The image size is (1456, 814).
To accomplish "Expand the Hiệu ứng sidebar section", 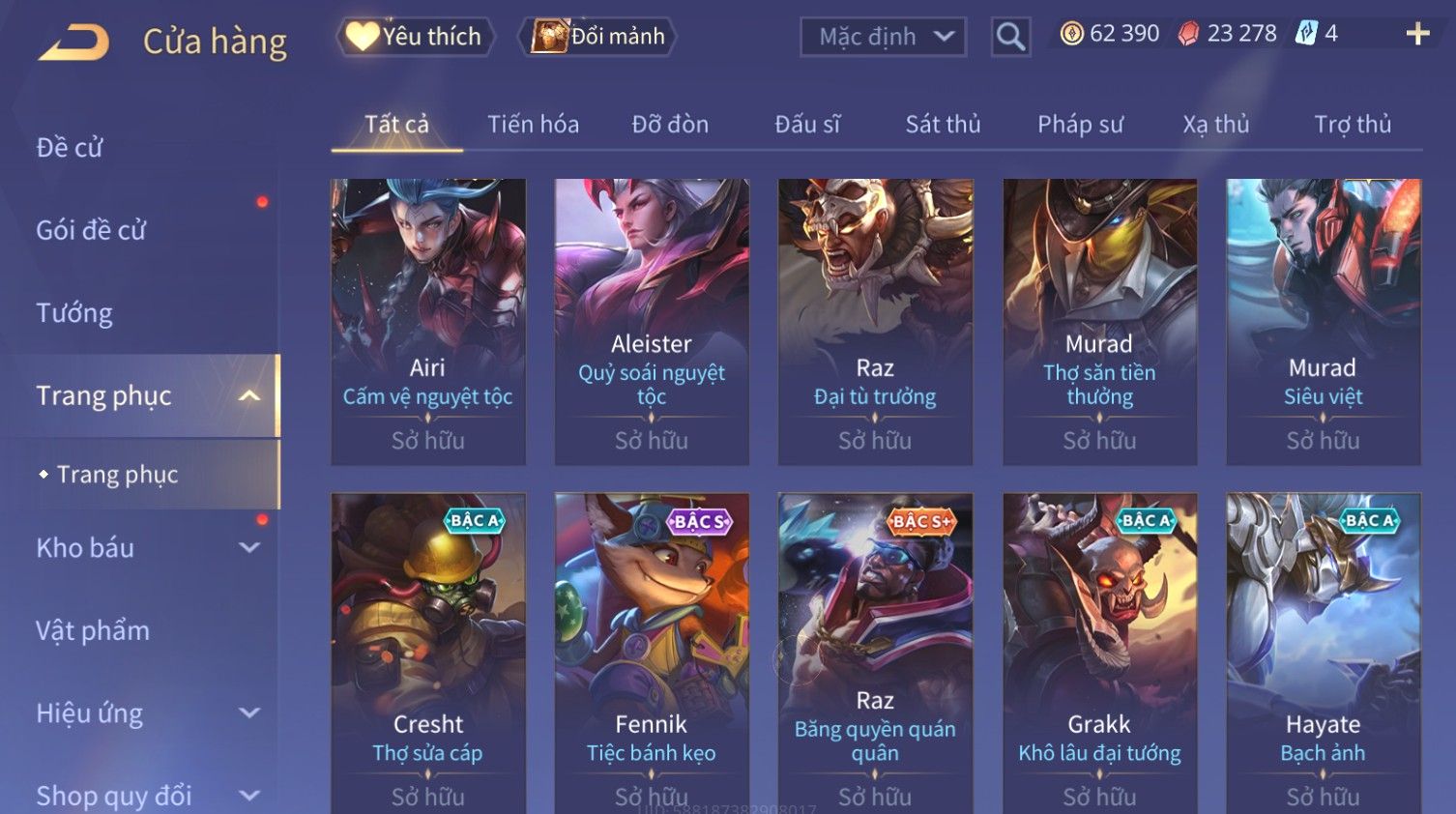I will 249,712.
